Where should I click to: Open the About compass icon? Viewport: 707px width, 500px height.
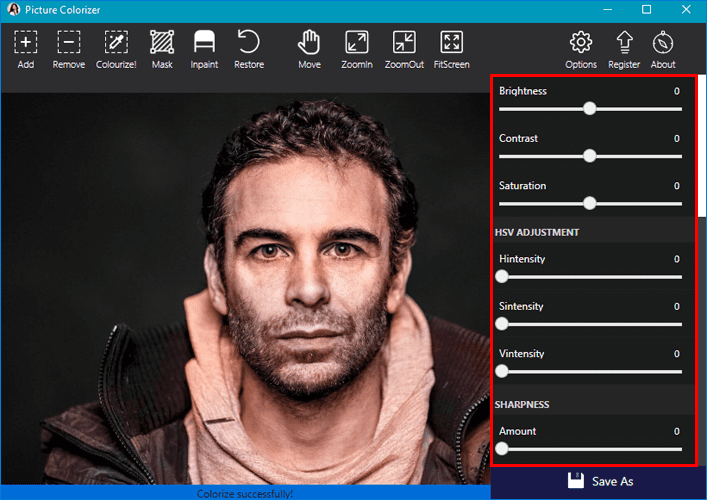(x=663, y=49)
